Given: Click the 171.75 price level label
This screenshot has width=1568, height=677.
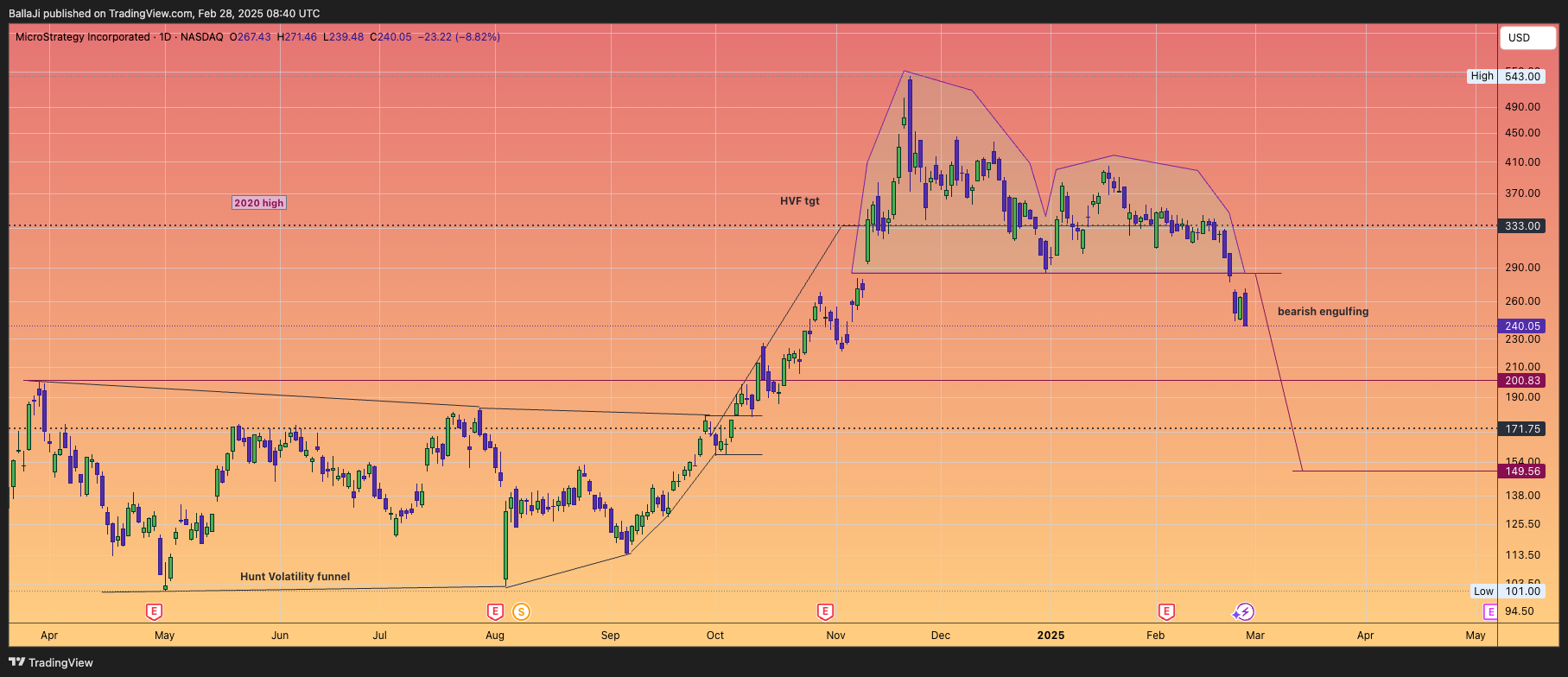Looking at the screenshot, I should [x=1522, y=429].
